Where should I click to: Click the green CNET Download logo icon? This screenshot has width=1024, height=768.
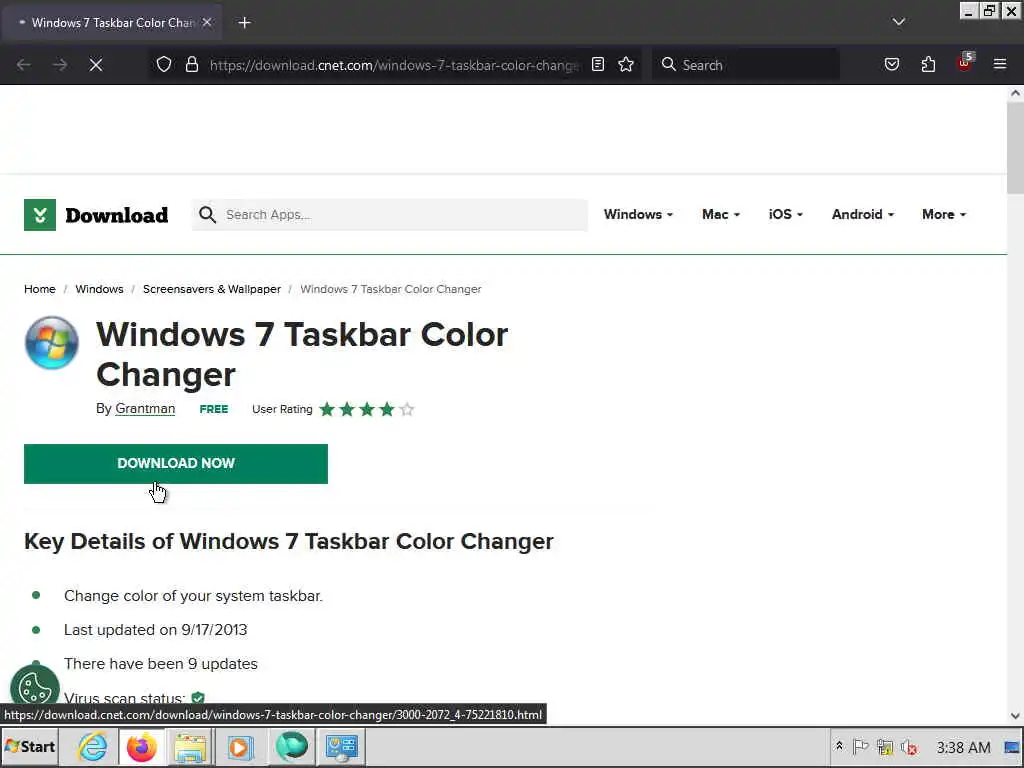[40, 215]
